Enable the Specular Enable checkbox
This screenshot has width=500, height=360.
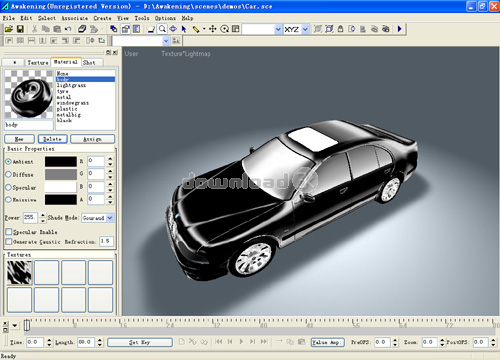[x=9, y=231]
